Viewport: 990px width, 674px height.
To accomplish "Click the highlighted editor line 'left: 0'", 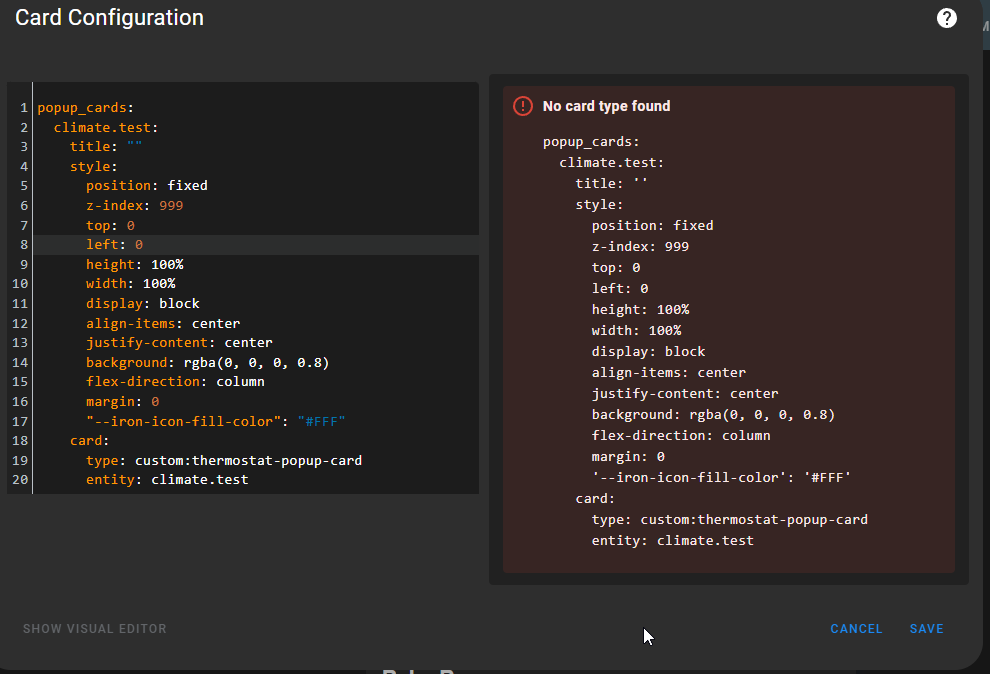I will 114,244.
